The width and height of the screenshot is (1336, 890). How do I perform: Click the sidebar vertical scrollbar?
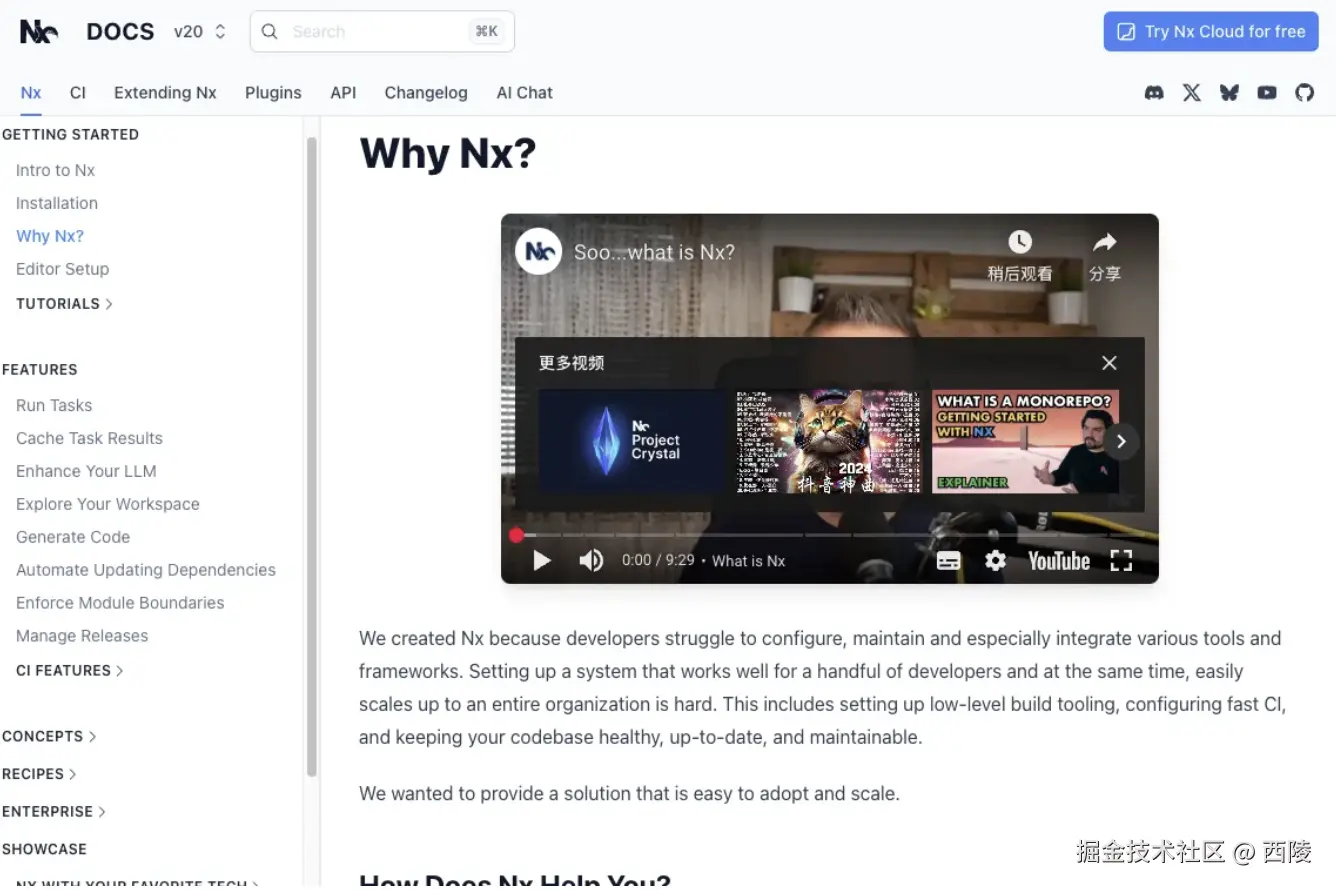pyautogui.click(x=312, y=456)
